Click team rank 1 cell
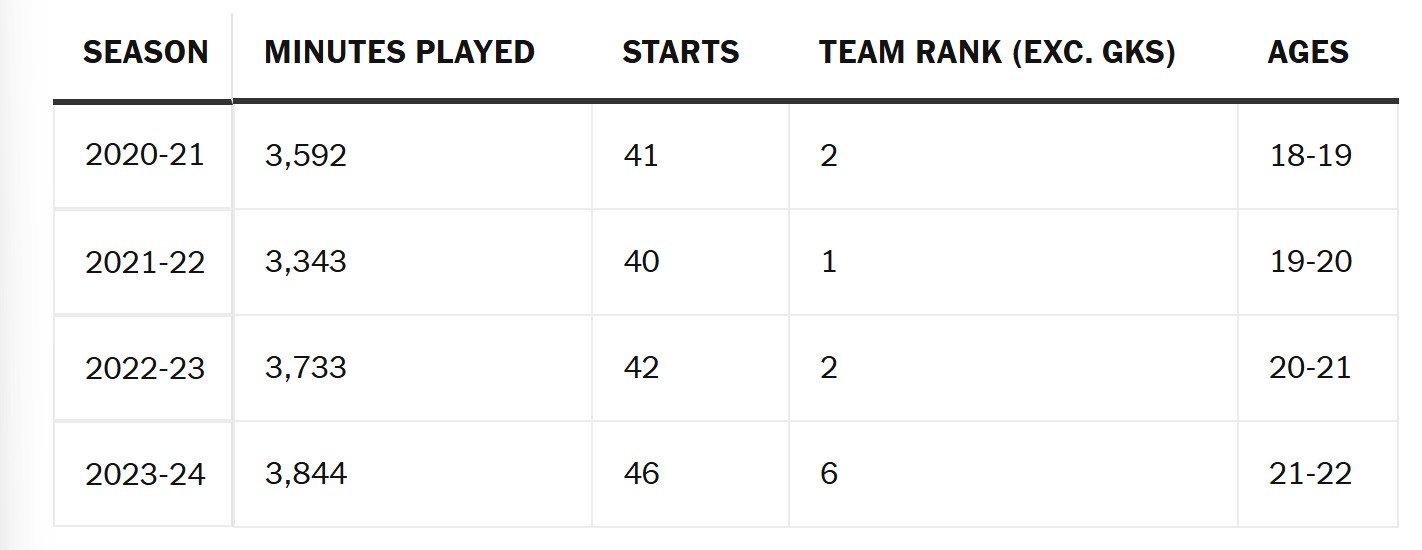1422x550 pixels. [828, 262]
